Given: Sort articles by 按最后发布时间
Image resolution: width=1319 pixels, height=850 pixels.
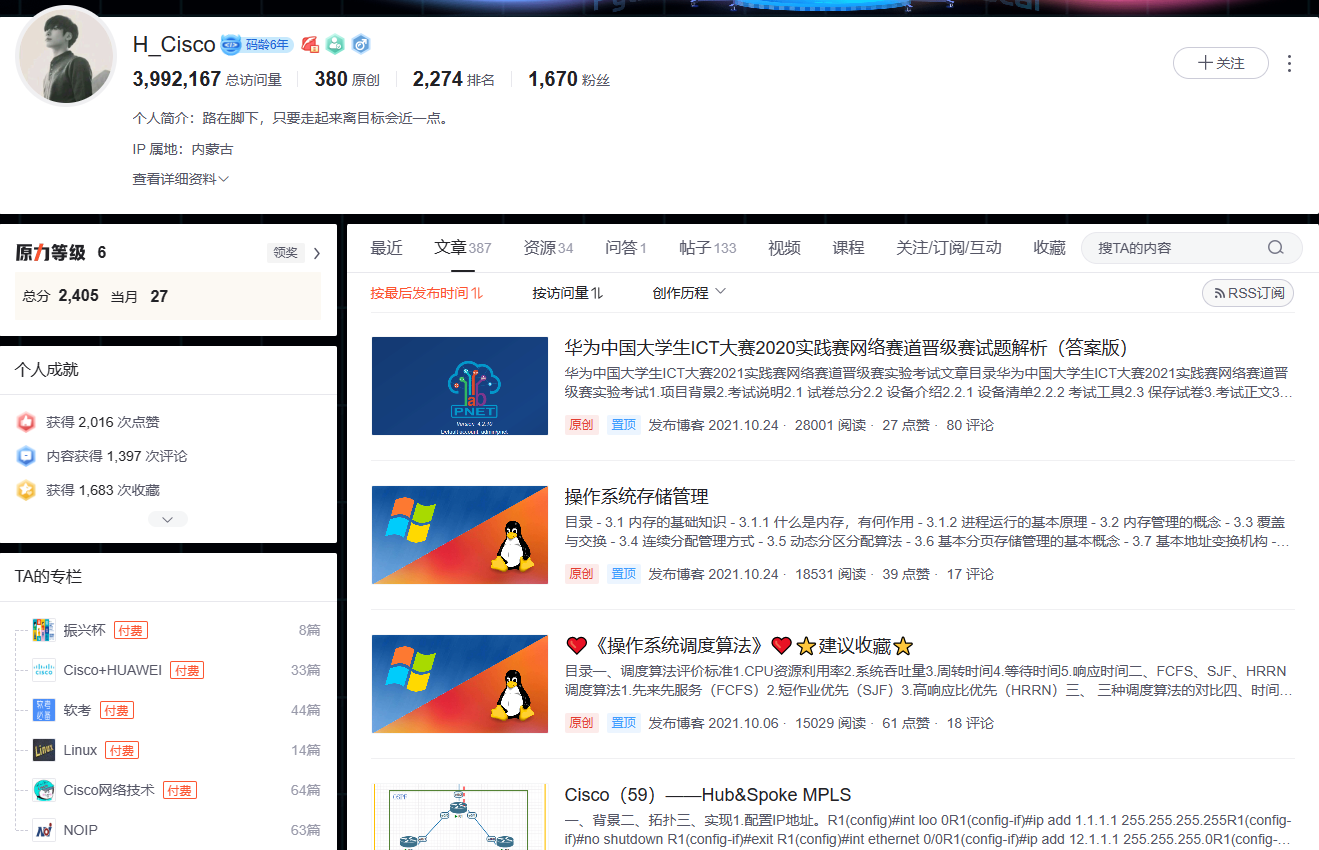Looking at the screenshot, I should [x=427, y=293].
